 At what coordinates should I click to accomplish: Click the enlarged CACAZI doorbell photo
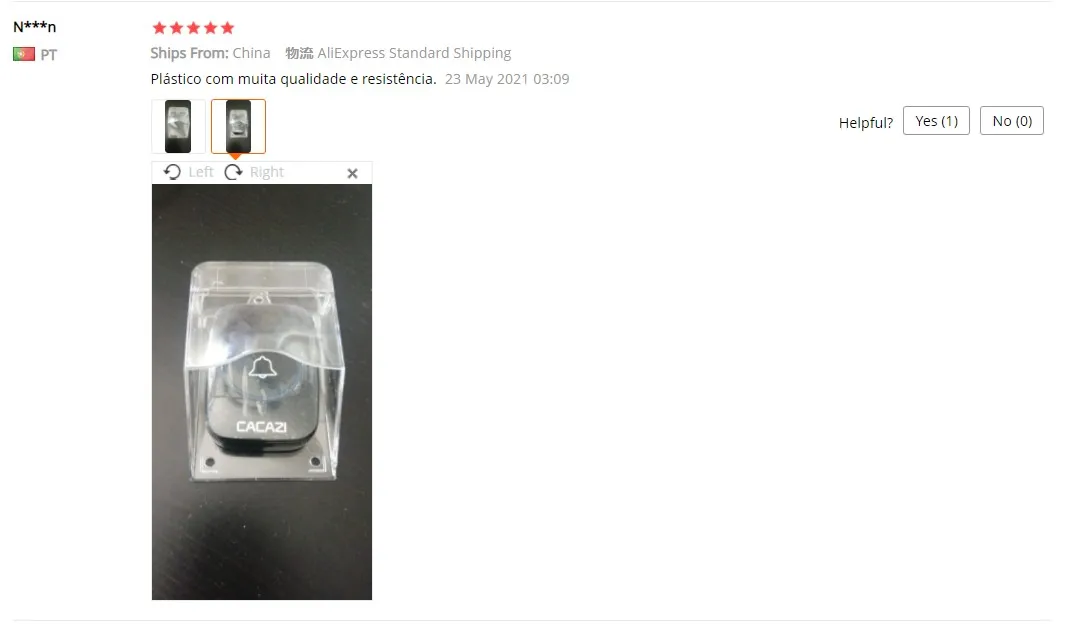pos(262,392)
